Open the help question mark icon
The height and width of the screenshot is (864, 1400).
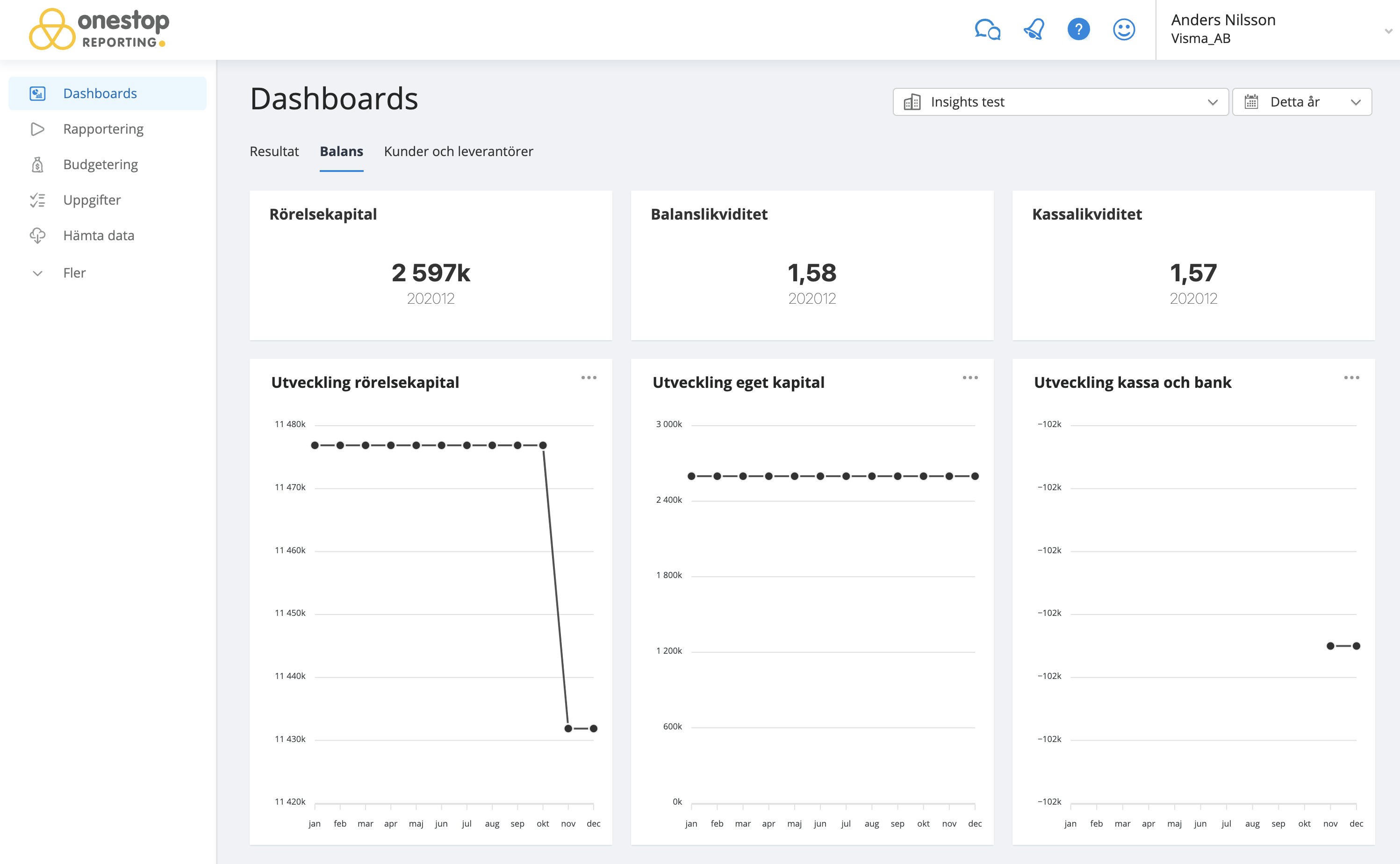[x=1078, y=29]
